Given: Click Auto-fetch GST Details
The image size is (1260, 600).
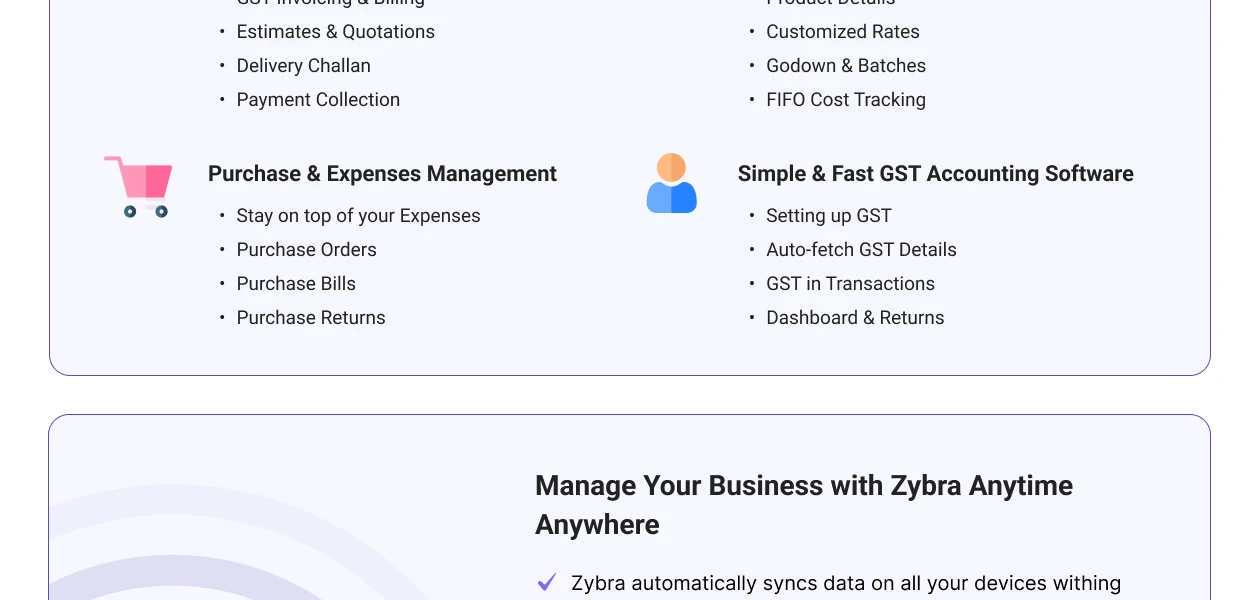Looking at the screenshot, I should pos(861,250).
